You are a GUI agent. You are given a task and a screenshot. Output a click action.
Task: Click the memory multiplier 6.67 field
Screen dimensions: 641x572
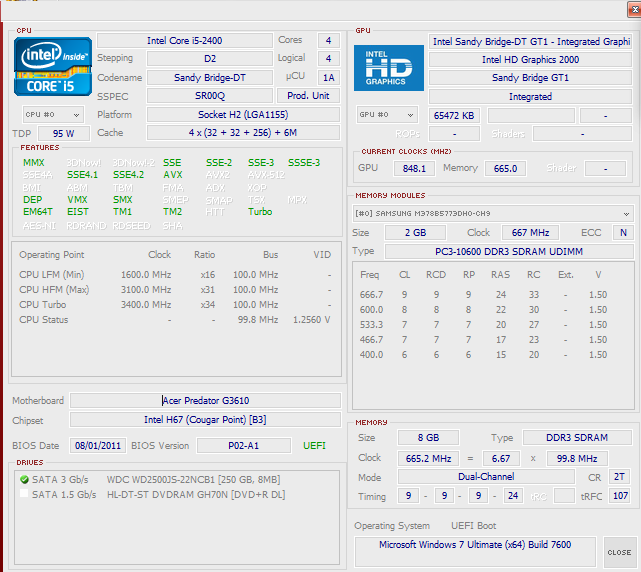501,458
